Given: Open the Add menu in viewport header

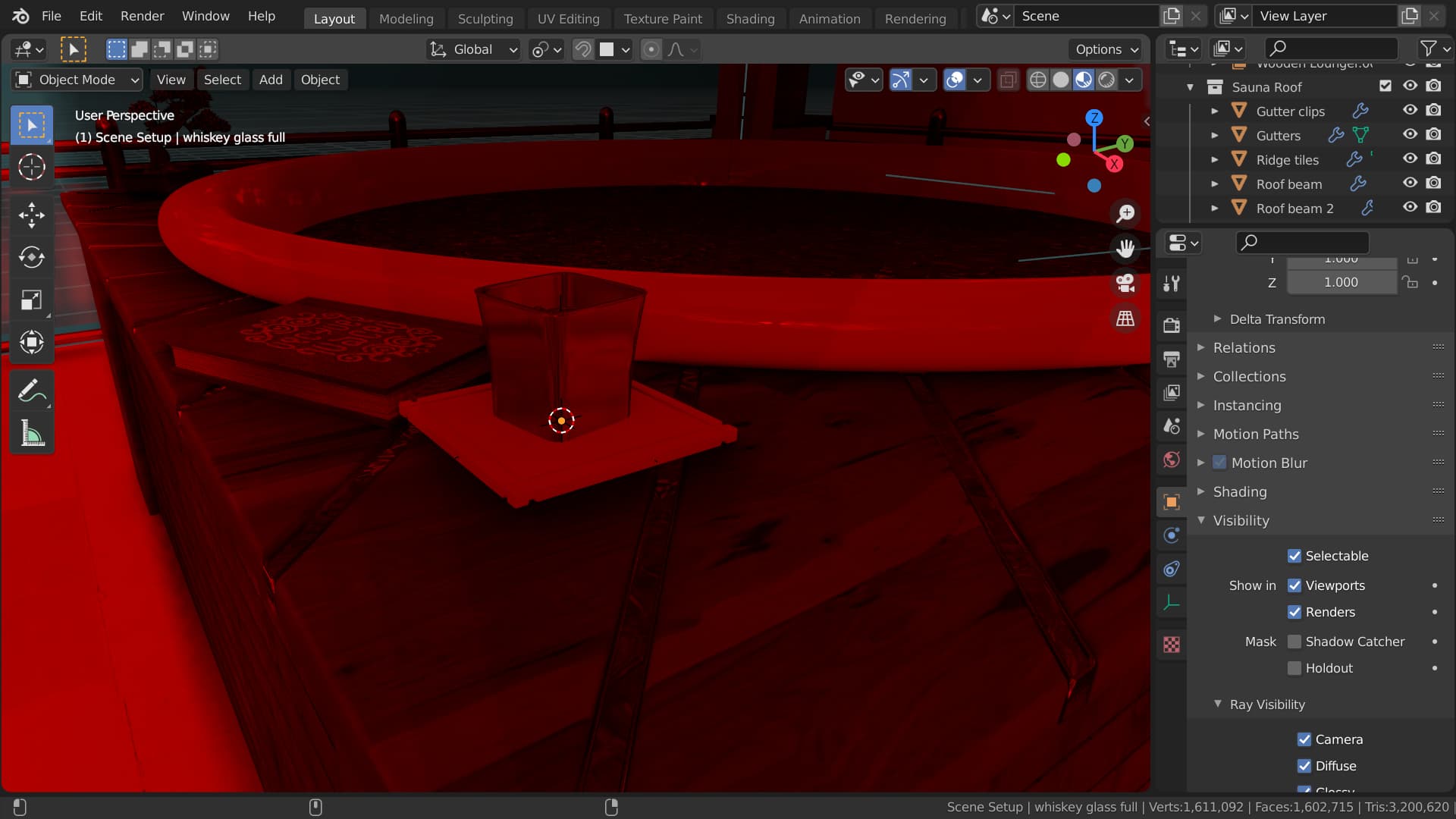Looking at the screenshot, I should [271, 80].
